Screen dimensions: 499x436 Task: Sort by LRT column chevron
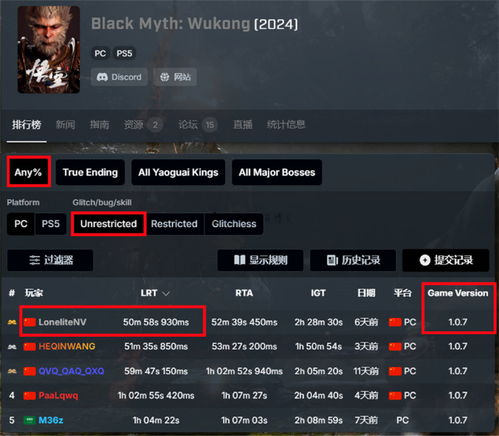pyautogui.click(x=166, y=293)
